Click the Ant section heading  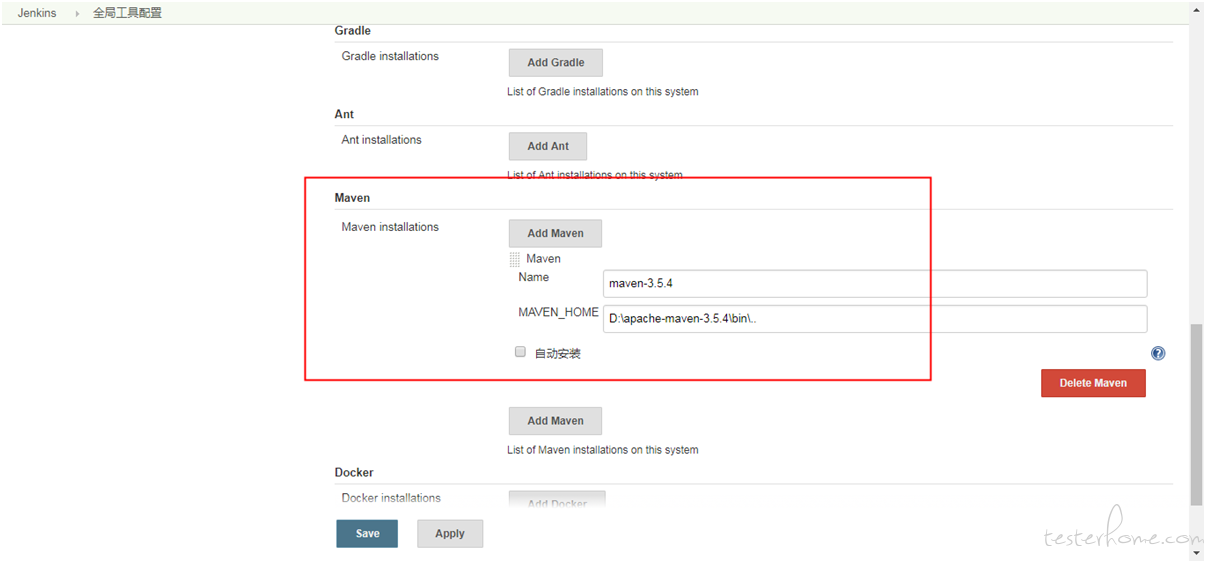344,114
